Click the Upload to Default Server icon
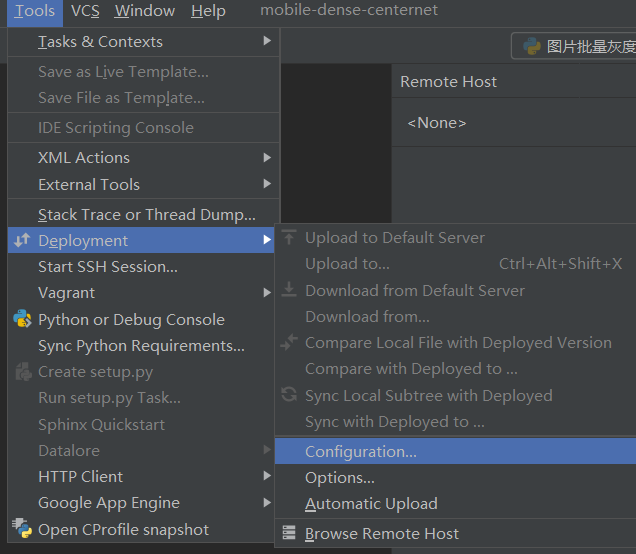 coord(289,237)
